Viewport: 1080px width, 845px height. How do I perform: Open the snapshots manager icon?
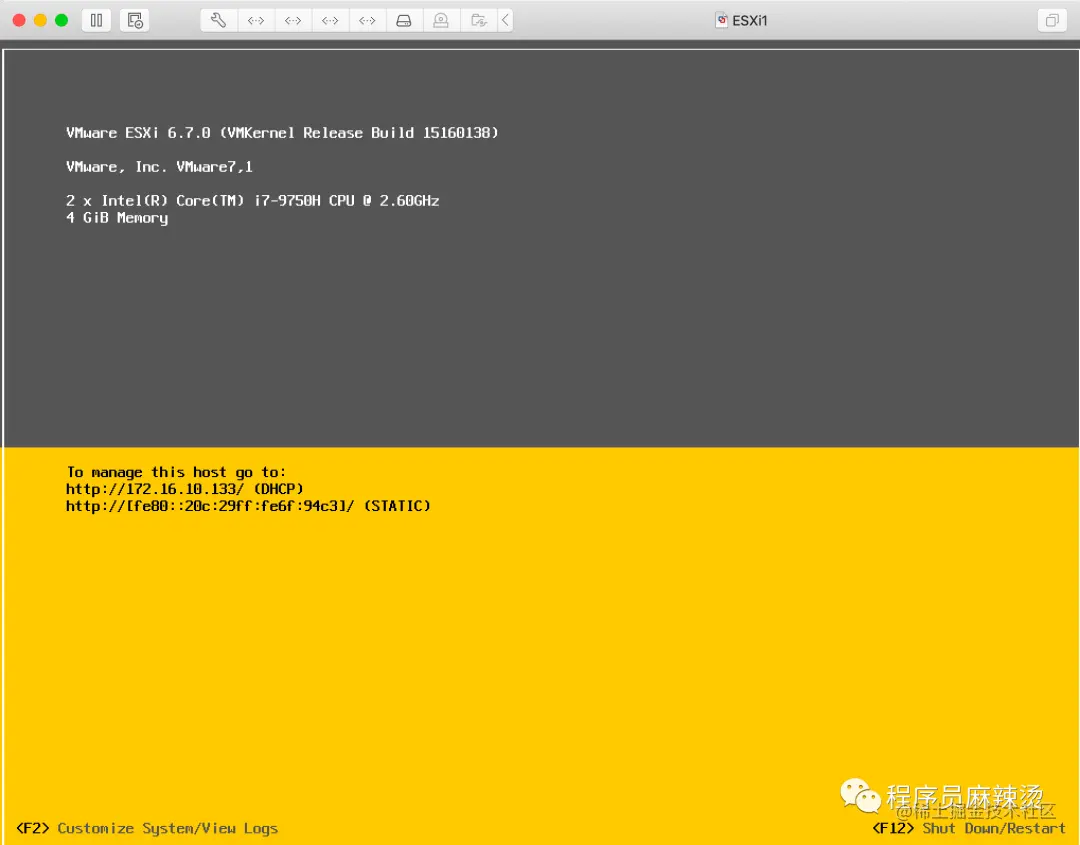(134, 21)
